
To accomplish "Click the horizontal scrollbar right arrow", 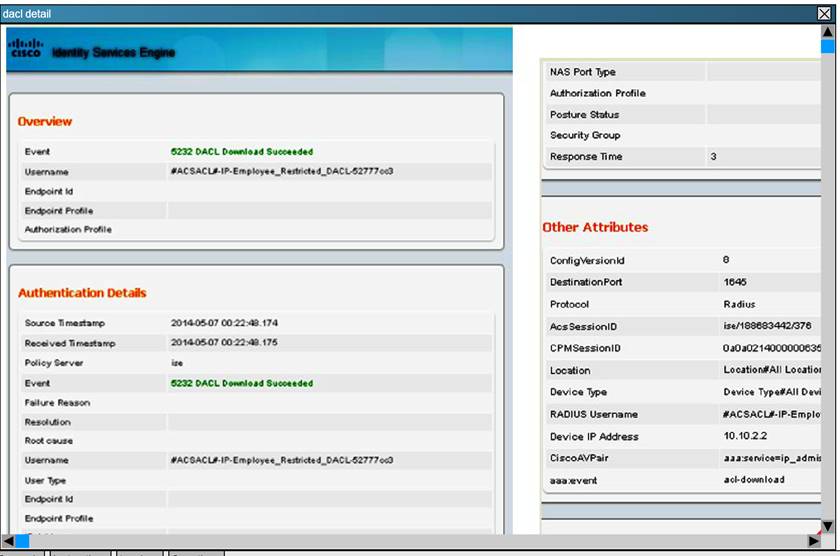I will 813,541.
